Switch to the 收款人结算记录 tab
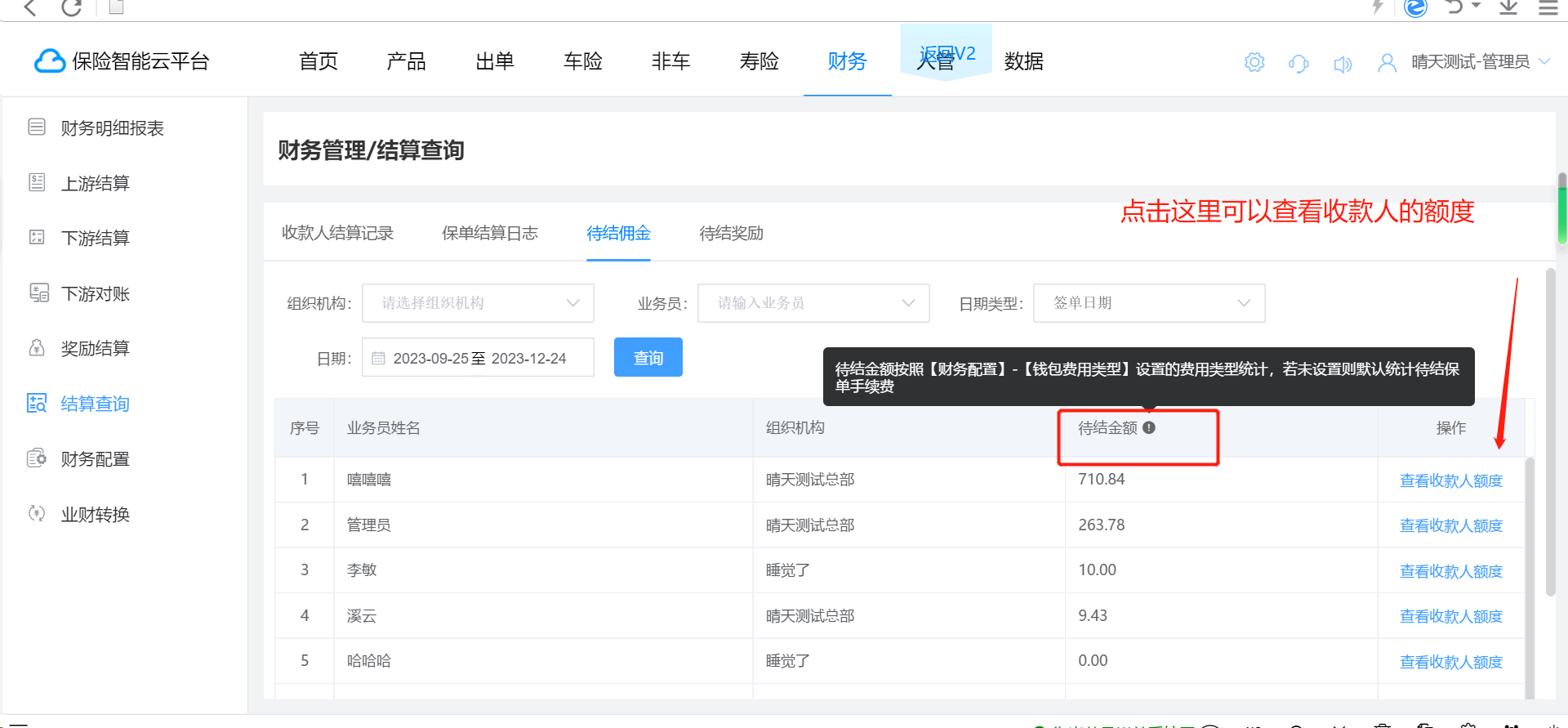Screen dimensions: 1568x728 coord(337,233)
